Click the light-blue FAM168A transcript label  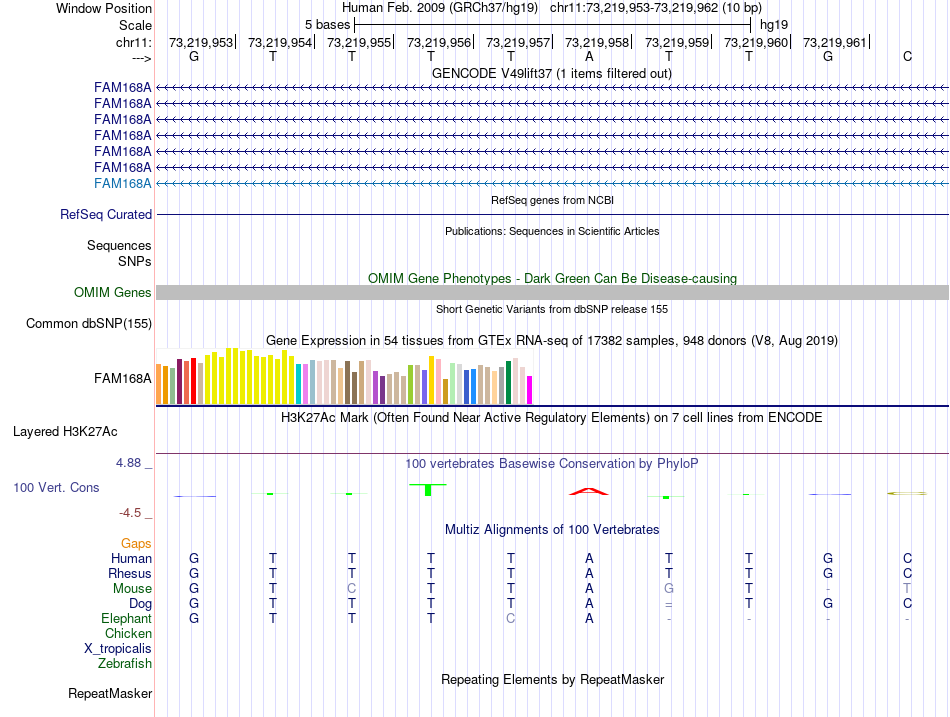point(122,183)
